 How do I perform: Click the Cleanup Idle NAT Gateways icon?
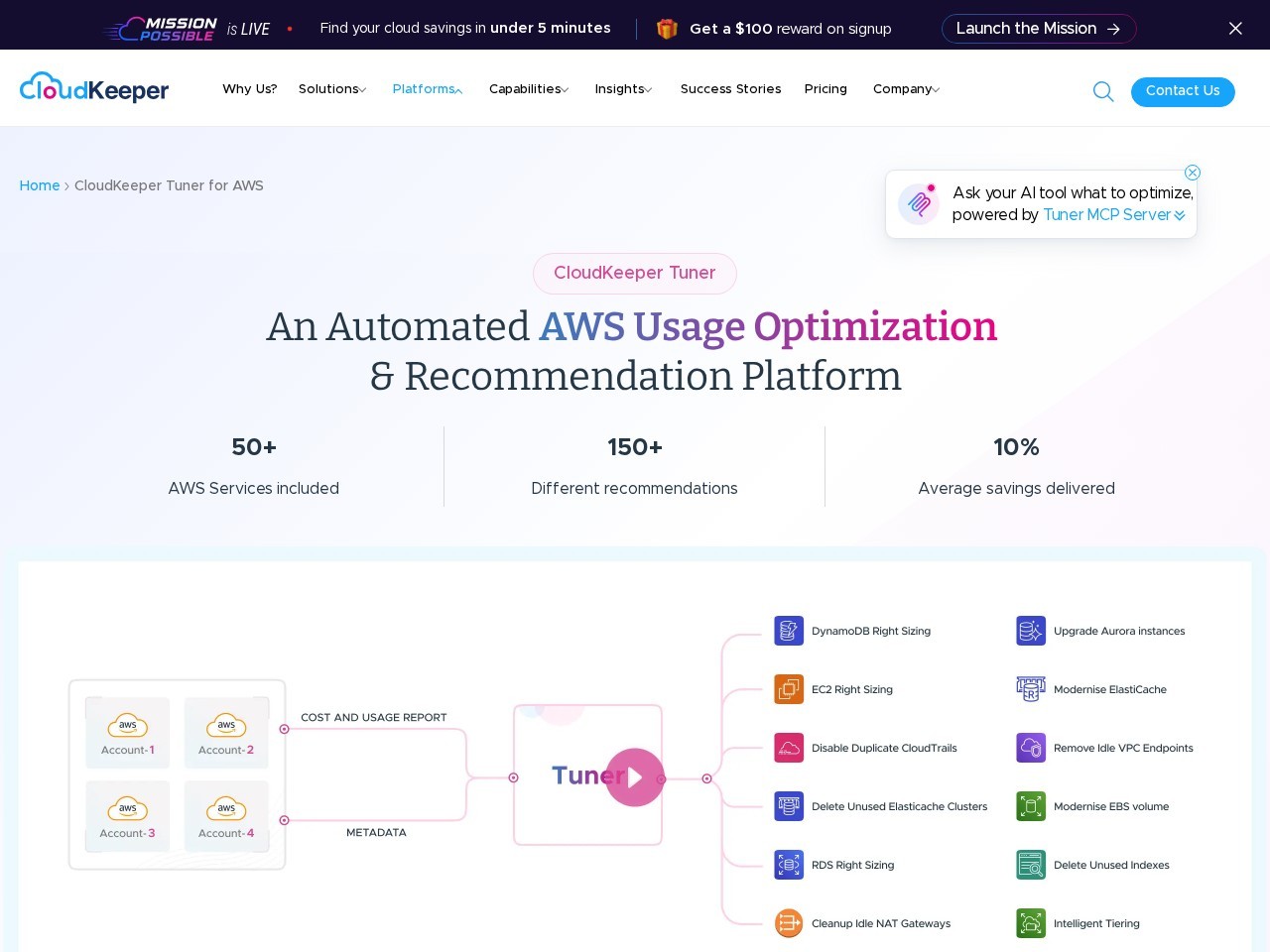[789, 923]
